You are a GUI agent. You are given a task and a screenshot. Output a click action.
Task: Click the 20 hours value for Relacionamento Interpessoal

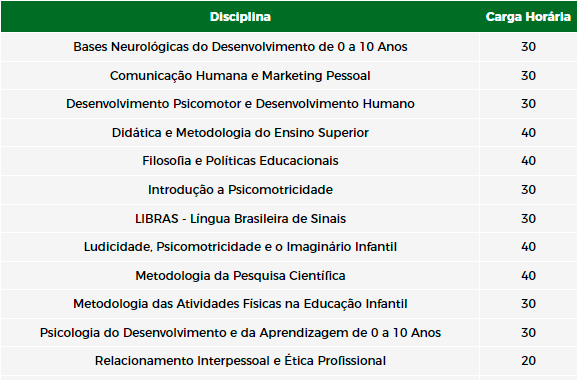(528, 361)
